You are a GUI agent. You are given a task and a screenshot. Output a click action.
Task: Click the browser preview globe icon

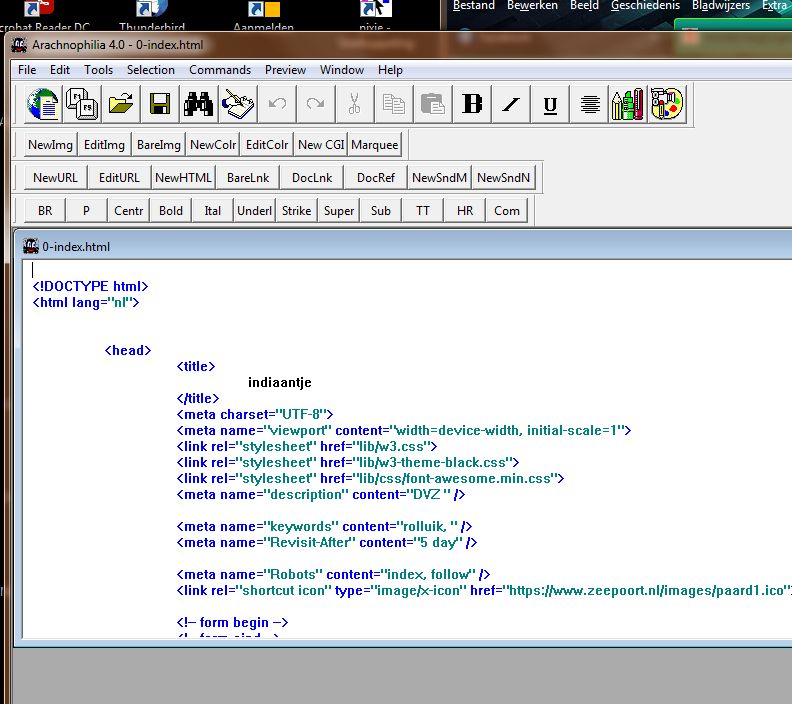pos(43,104)
